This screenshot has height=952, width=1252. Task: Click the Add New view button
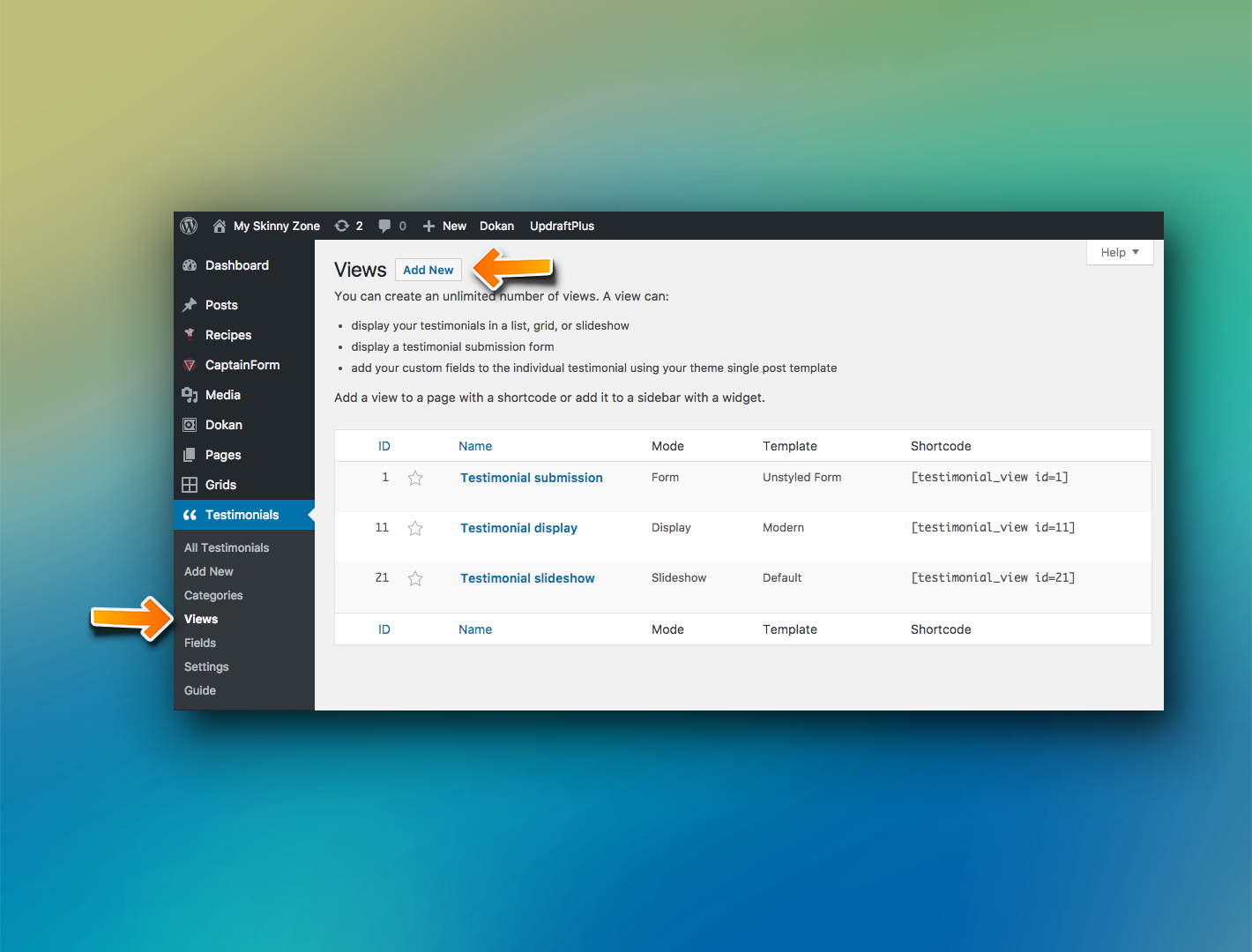coord(428,270)
